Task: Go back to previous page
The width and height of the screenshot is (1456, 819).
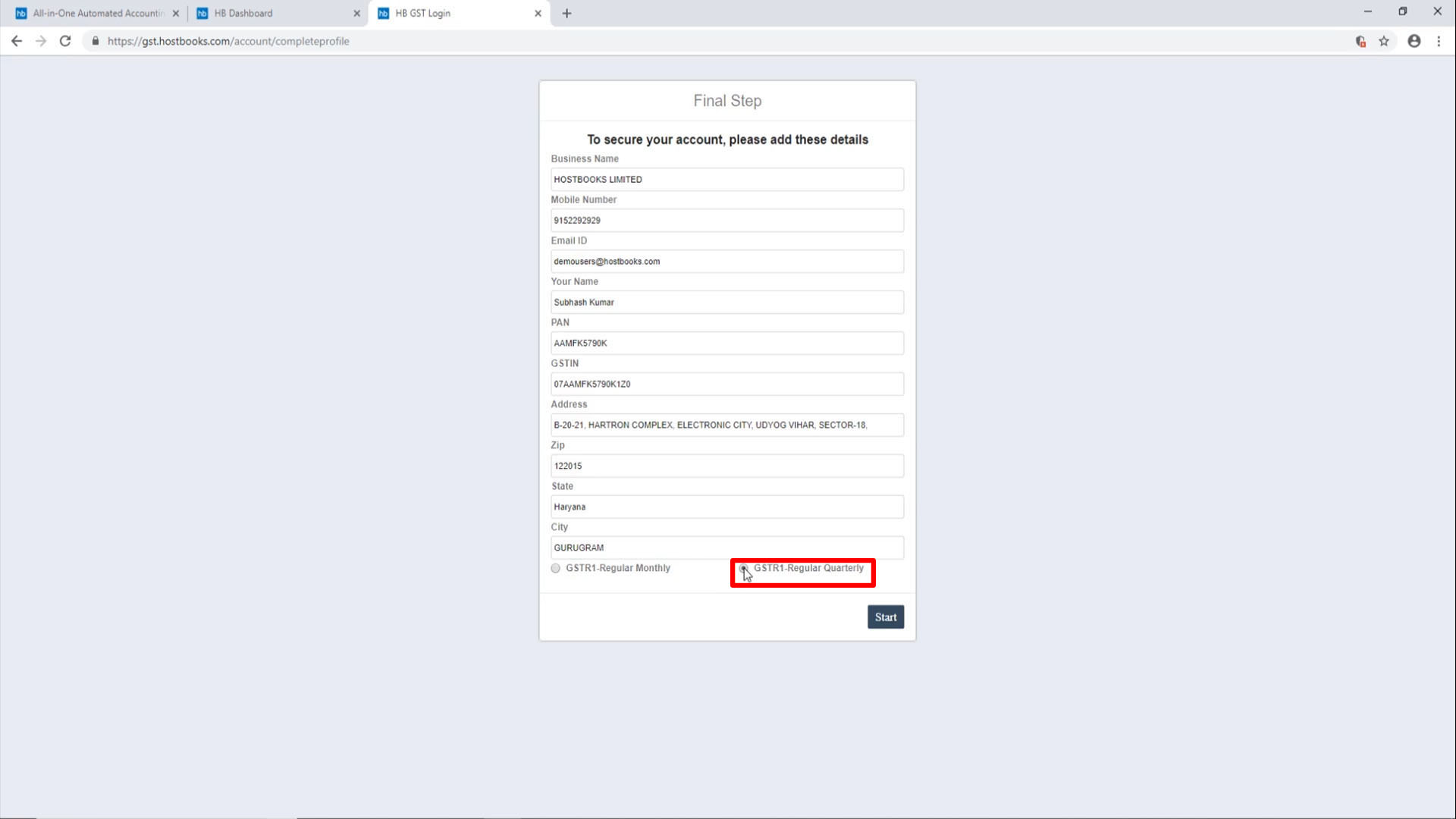Action: point(17,41)
